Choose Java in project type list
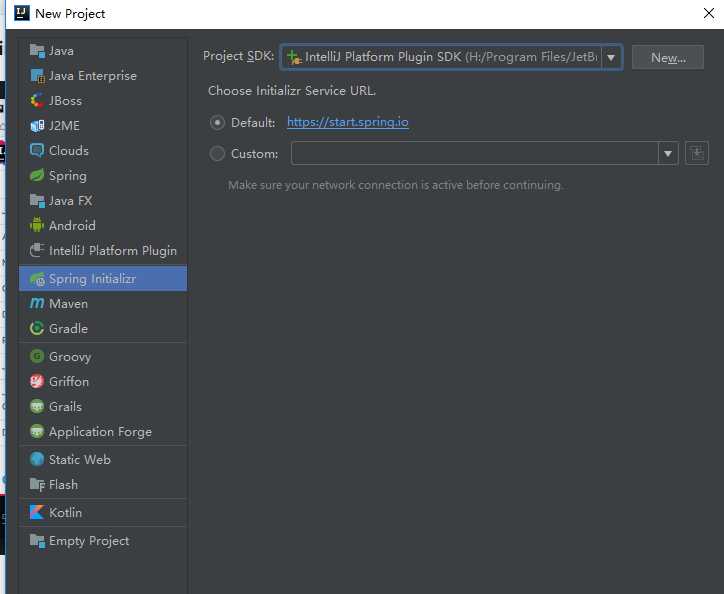Screen dimensions: 724x594 (103, 50)
